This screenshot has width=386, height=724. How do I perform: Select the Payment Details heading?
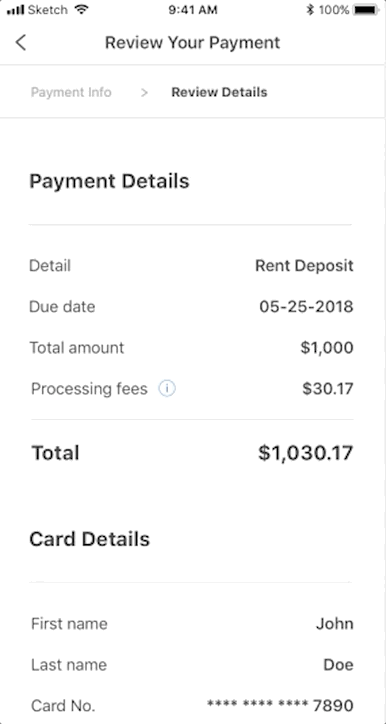pyautogui.click(x=109, y=181)
